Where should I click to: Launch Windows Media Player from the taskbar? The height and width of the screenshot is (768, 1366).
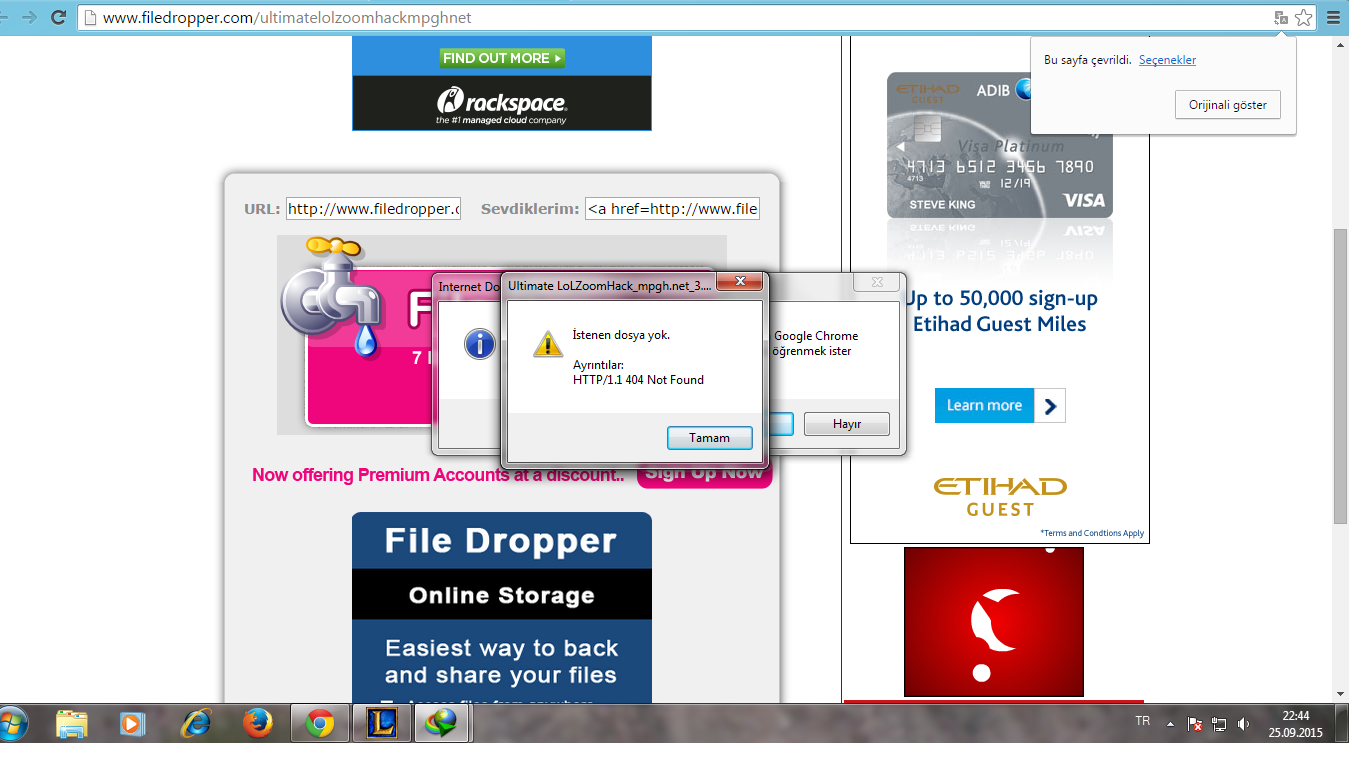tap(132, 723)
